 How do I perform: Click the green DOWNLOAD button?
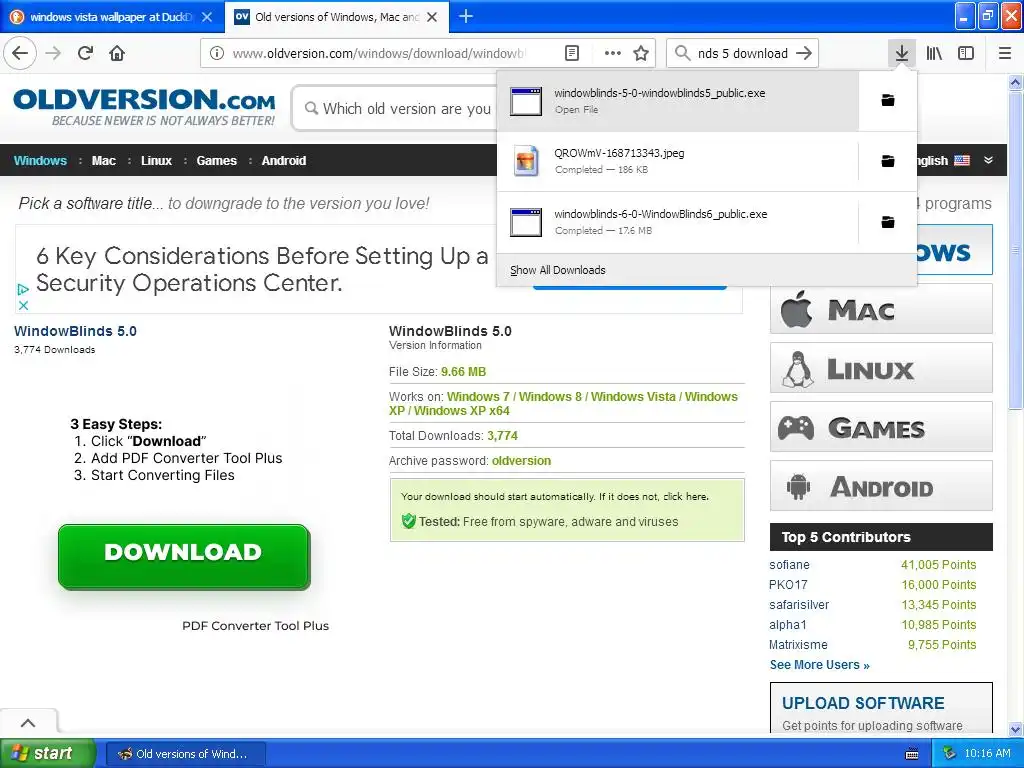tap(184, 557)
